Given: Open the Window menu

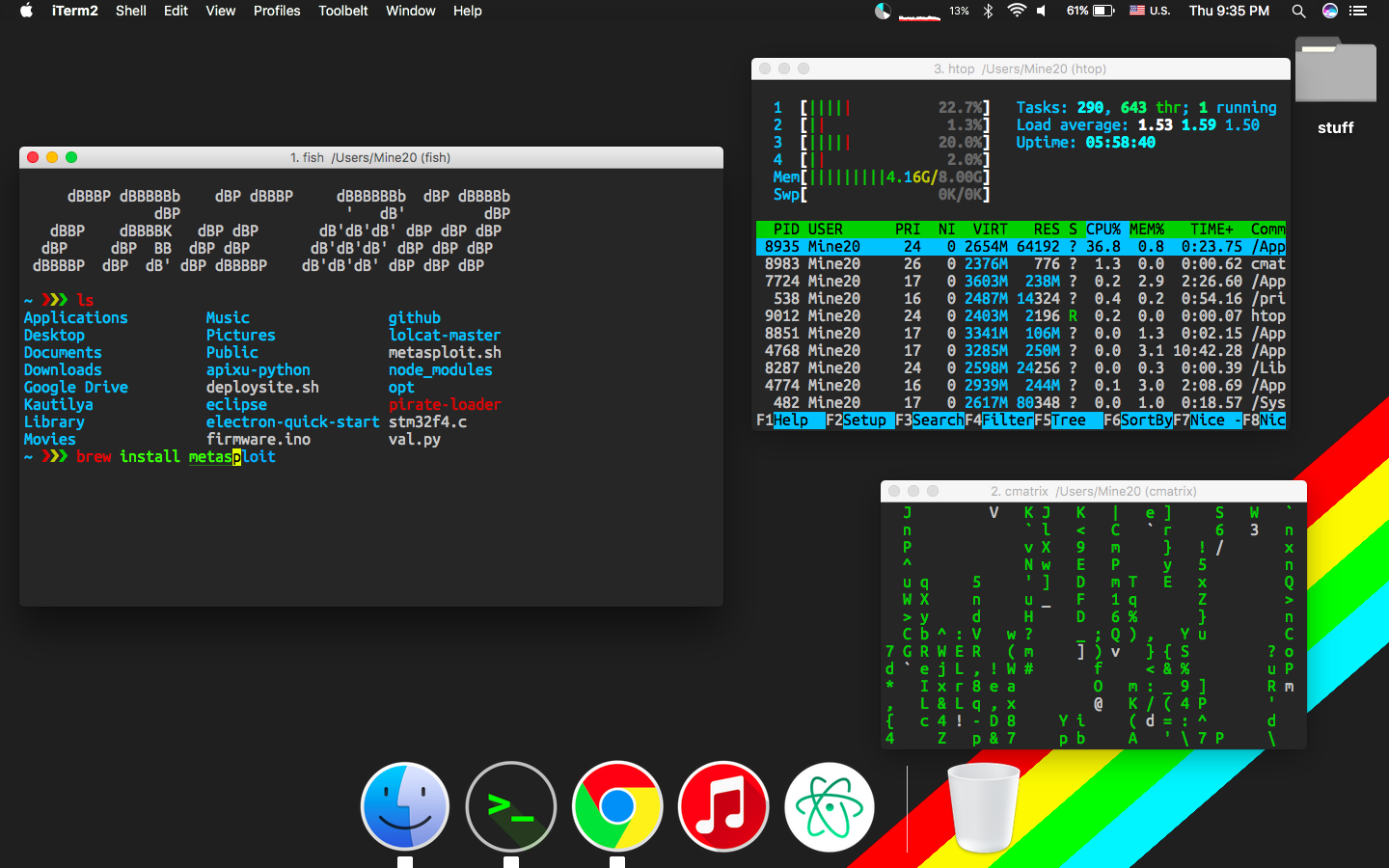Looking at the screenshot, I should (x=411, y=11).
